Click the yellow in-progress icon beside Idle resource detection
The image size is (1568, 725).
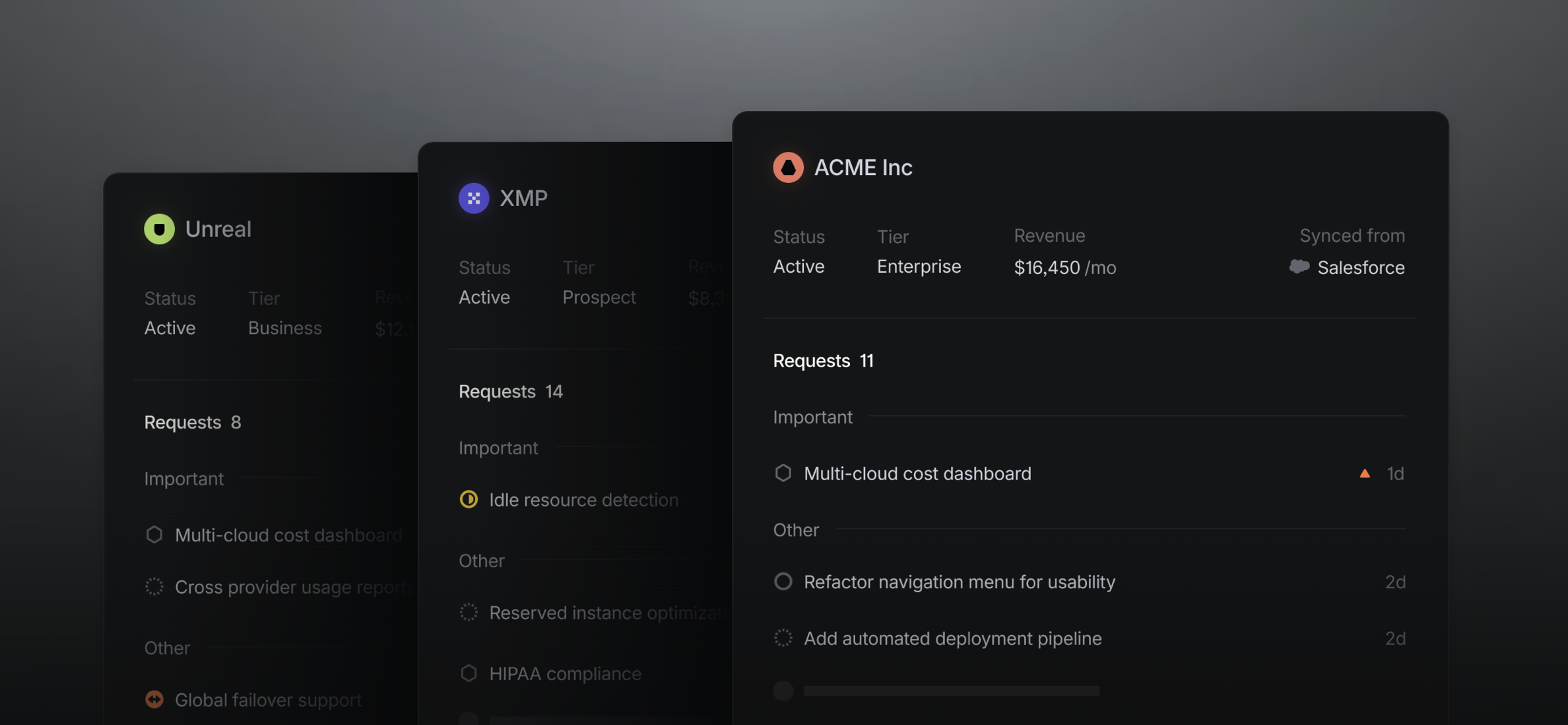(469, 499)
